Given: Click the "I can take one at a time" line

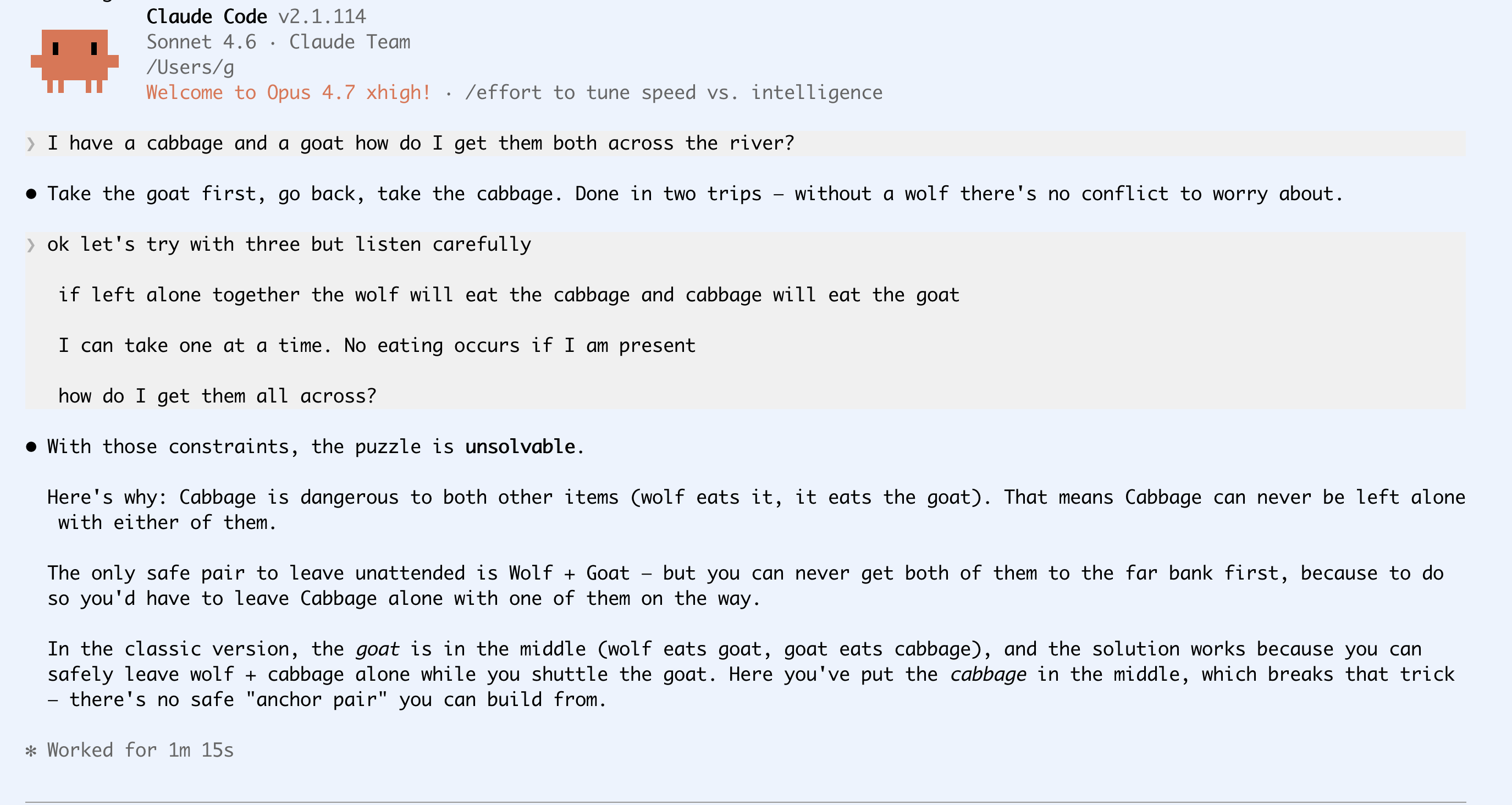Looking at the screenshot, I should (377, 345).
